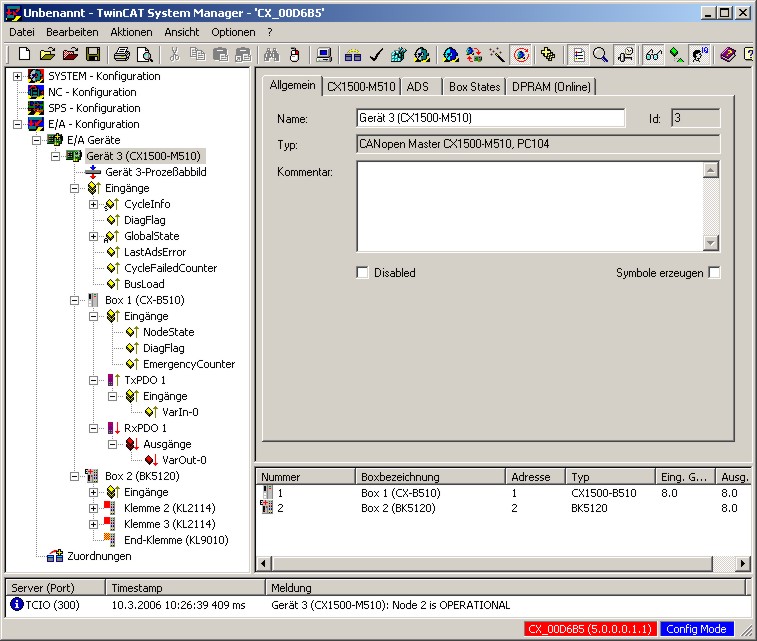
Task: Open the Datei menu
Action: click(x=22, y=32)
